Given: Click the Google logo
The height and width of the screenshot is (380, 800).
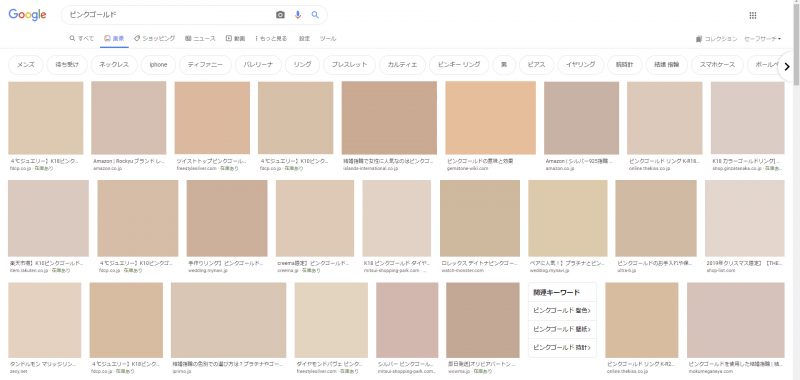Looking at the screenshot, I should [28, 15].
